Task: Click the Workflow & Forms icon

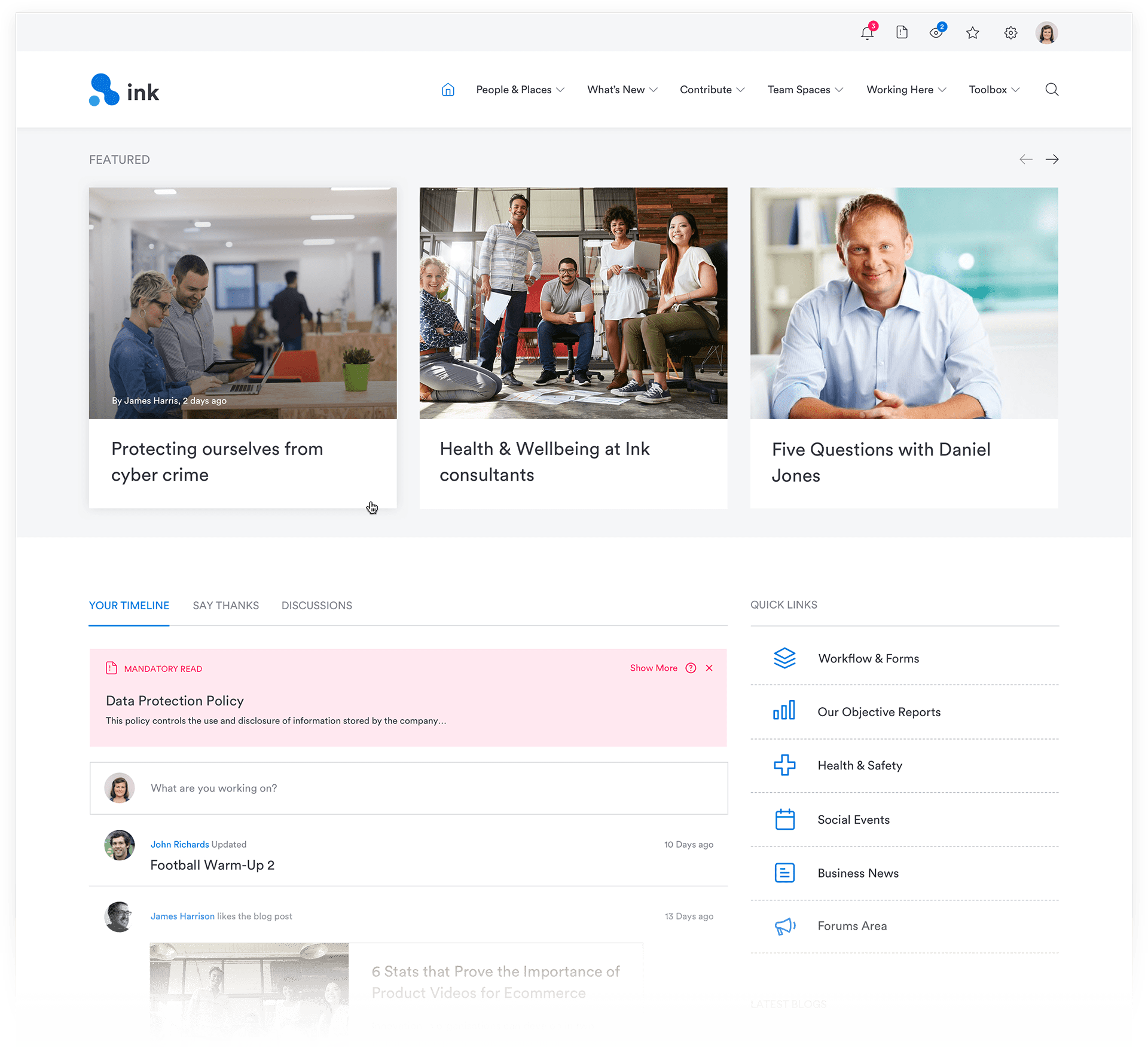Action: point(783,658)
